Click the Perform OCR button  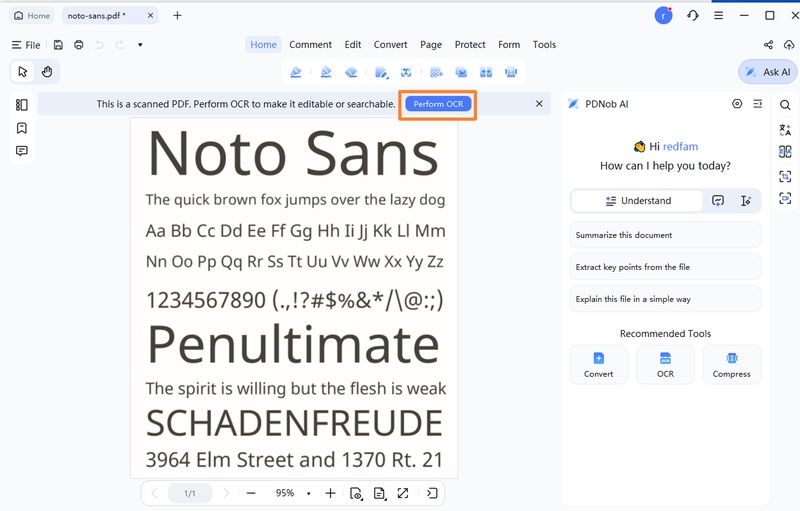[438, 104]
